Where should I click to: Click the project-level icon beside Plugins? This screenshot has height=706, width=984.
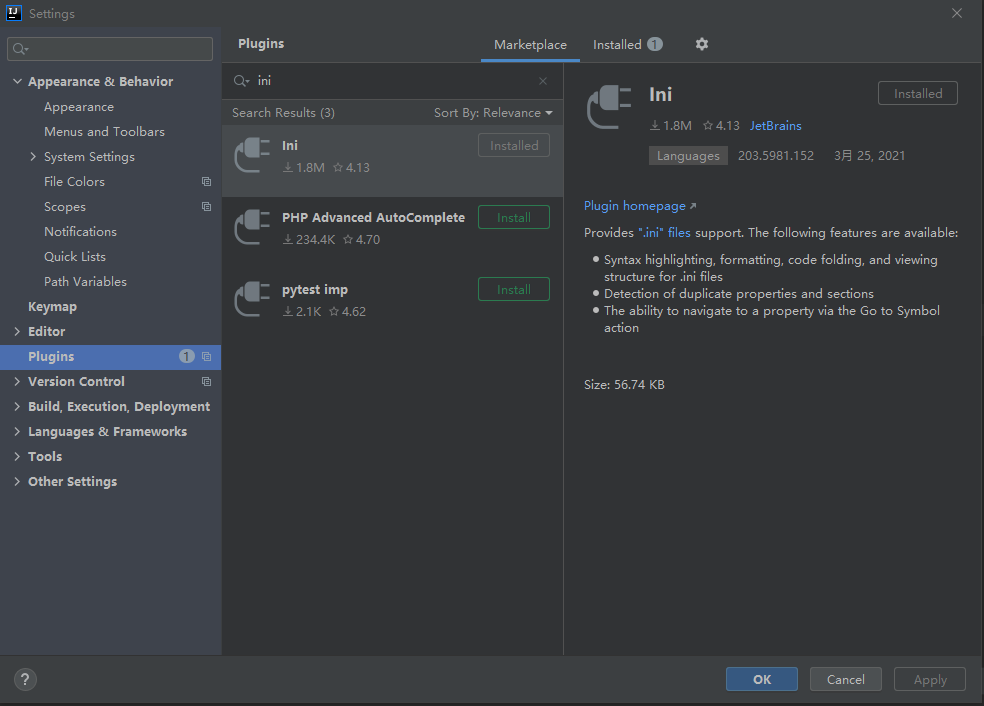(x=206, y=356)
